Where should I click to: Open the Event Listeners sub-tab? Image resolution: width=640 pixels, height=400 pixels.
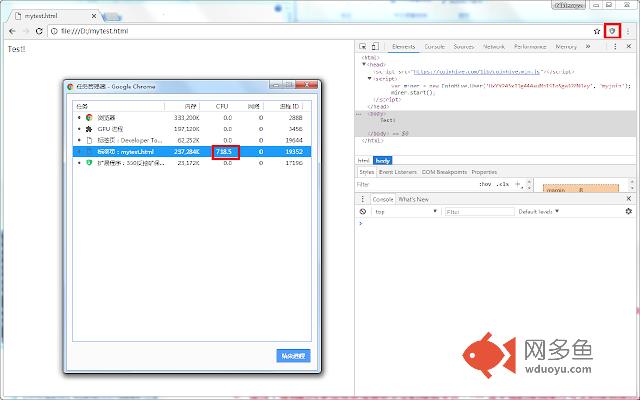398,172
